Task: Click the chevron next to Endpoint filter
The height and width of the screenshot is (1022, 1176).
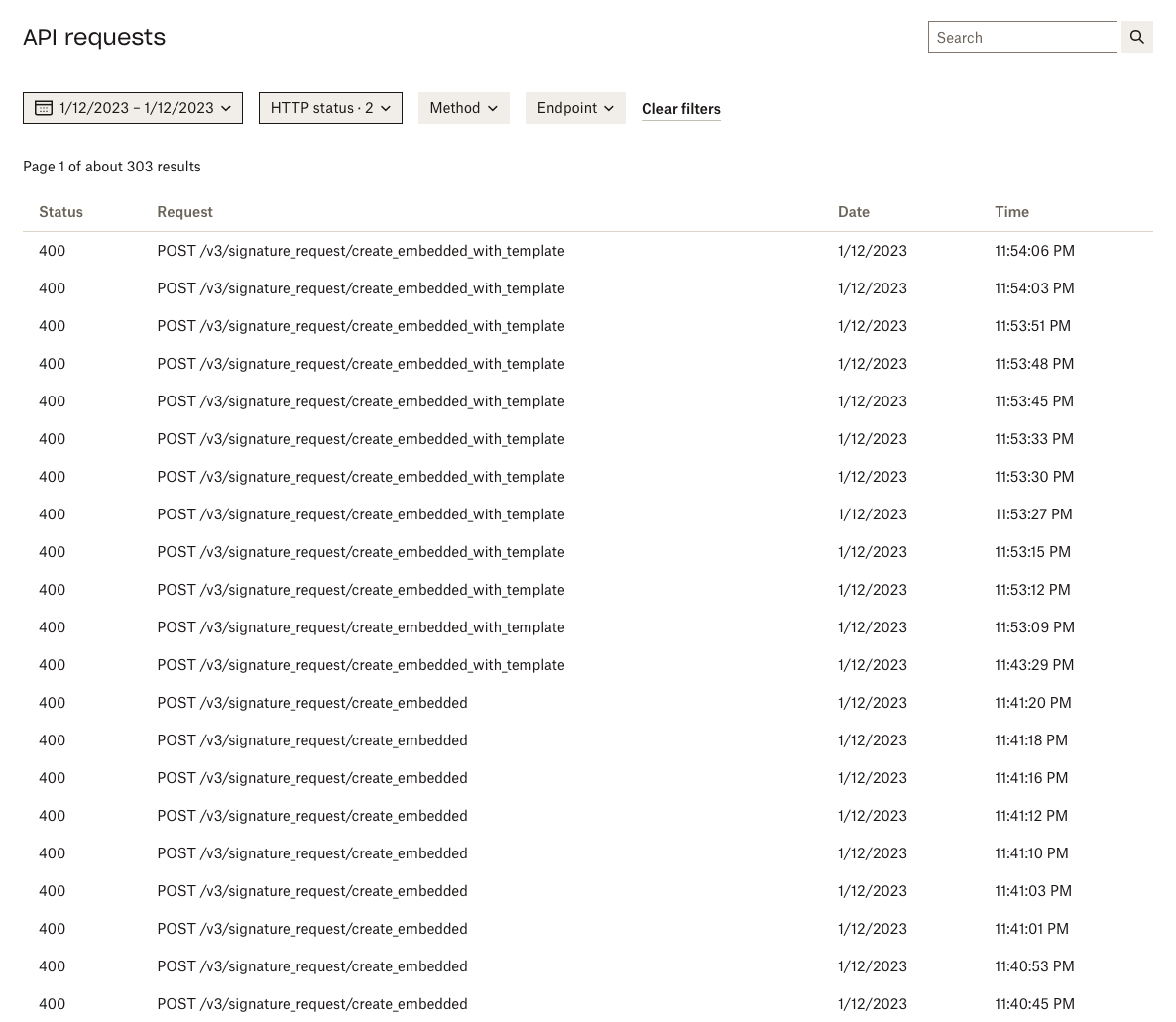Action: [608, 108]
